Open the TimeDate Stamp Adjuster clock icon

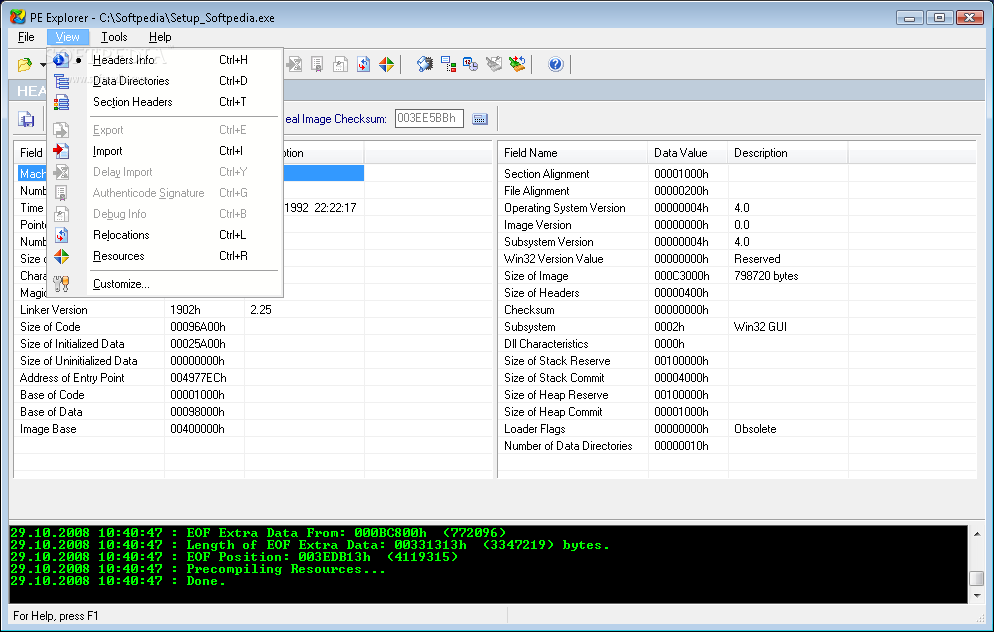pos(470,64)
